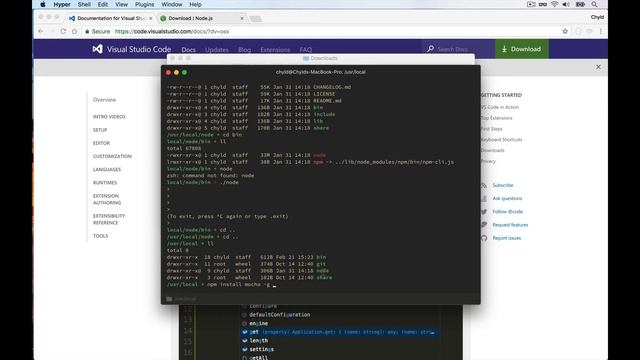This screenshot has width=640, height=360.
Task: Click the npm install mocha command line
Action: point(221,284)
